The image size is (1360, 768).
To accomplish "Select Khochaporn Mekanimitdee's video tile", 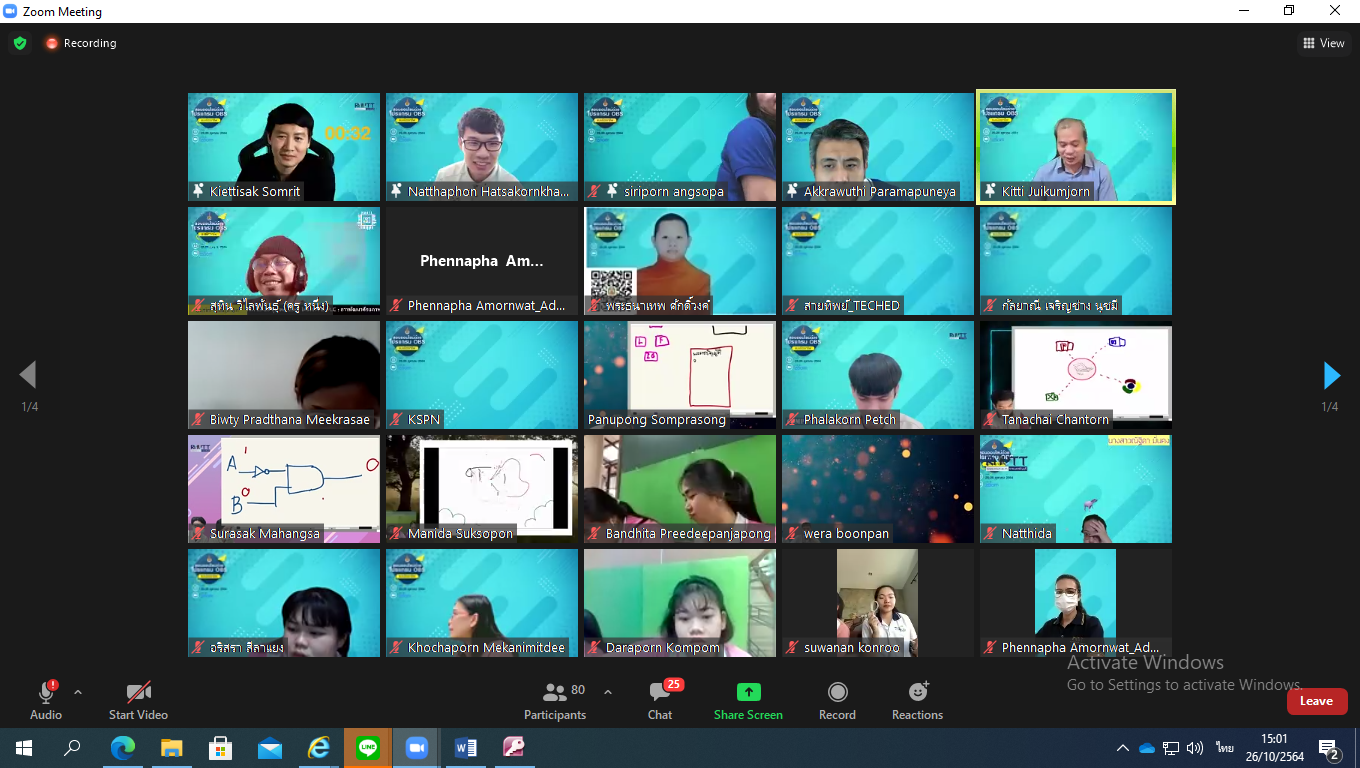I will click(482, 603).
